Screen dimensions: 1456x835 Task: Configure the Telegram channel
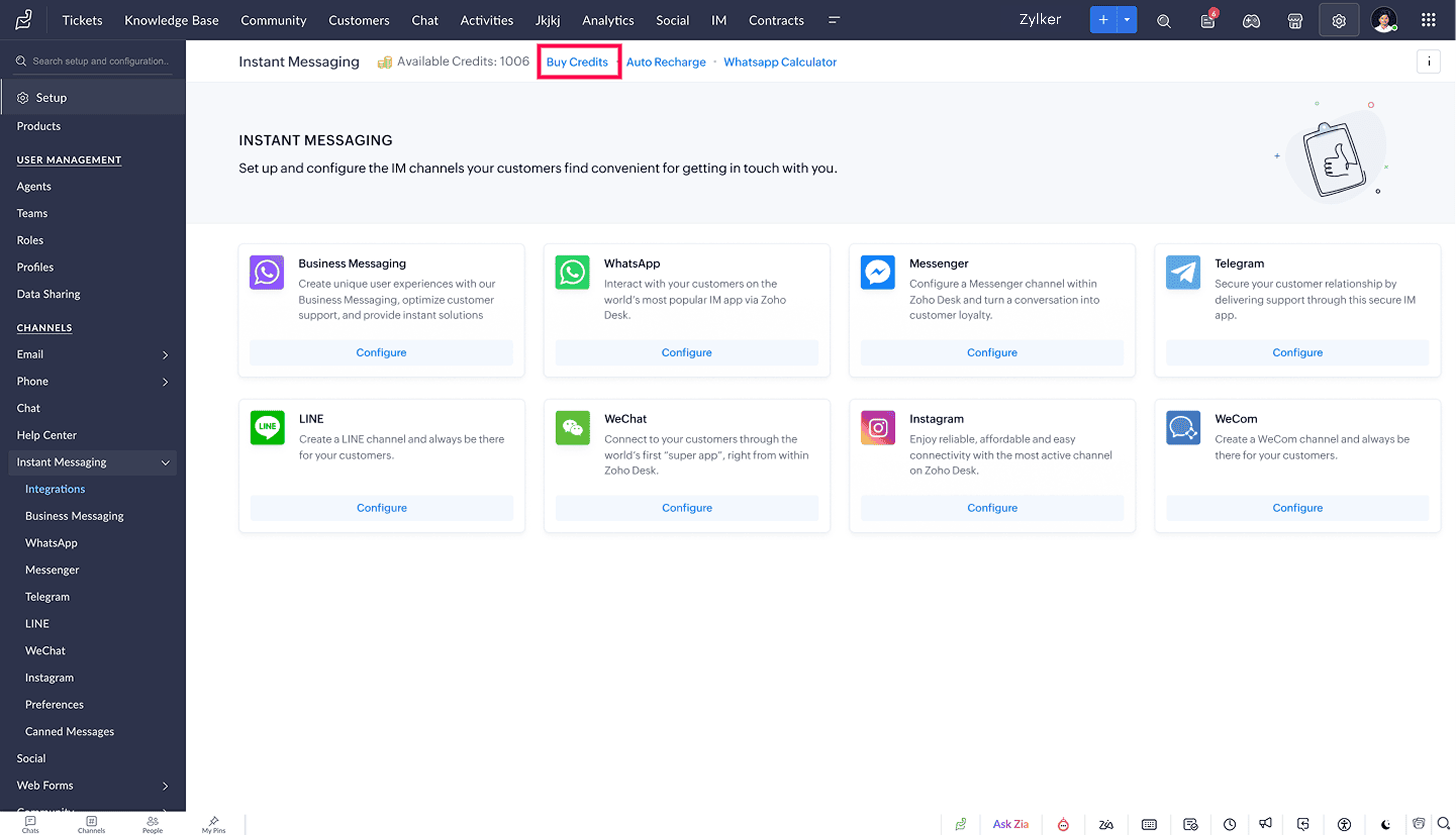1297,353
